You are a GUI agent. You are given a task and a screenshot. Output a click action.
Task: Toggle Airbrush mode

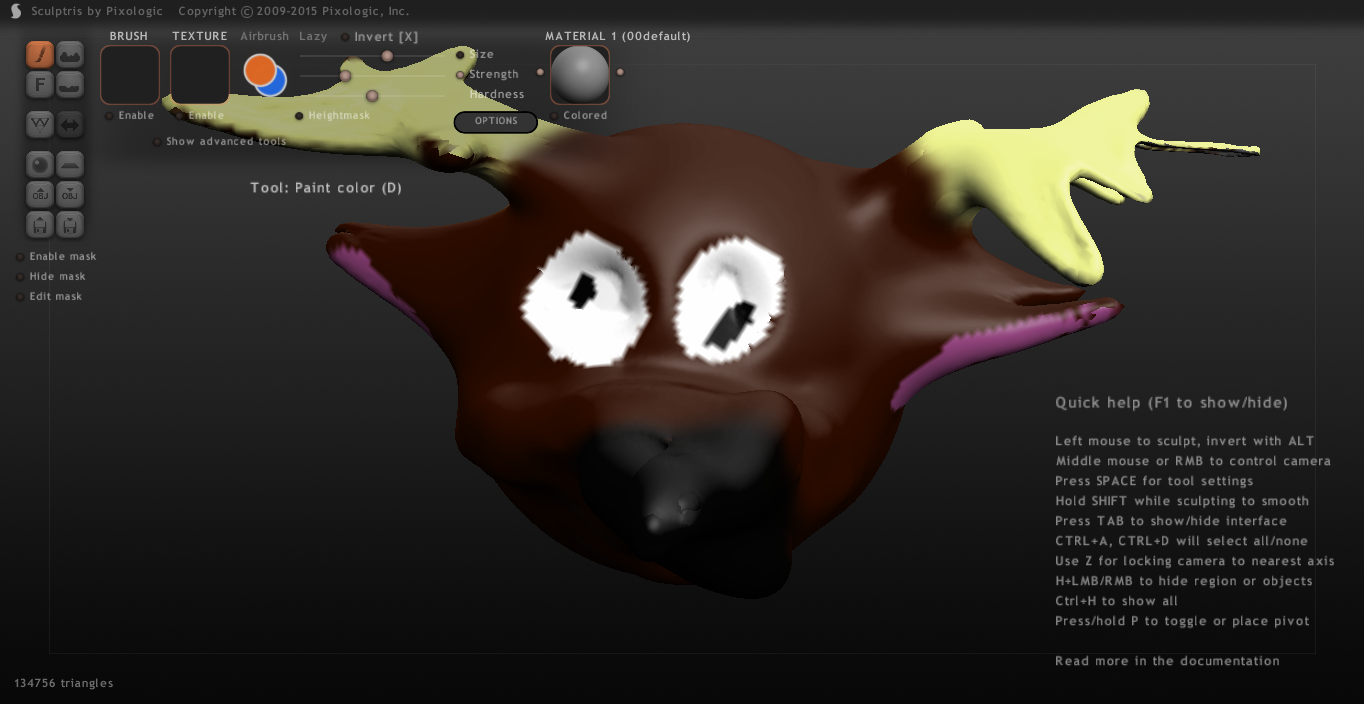264,36
